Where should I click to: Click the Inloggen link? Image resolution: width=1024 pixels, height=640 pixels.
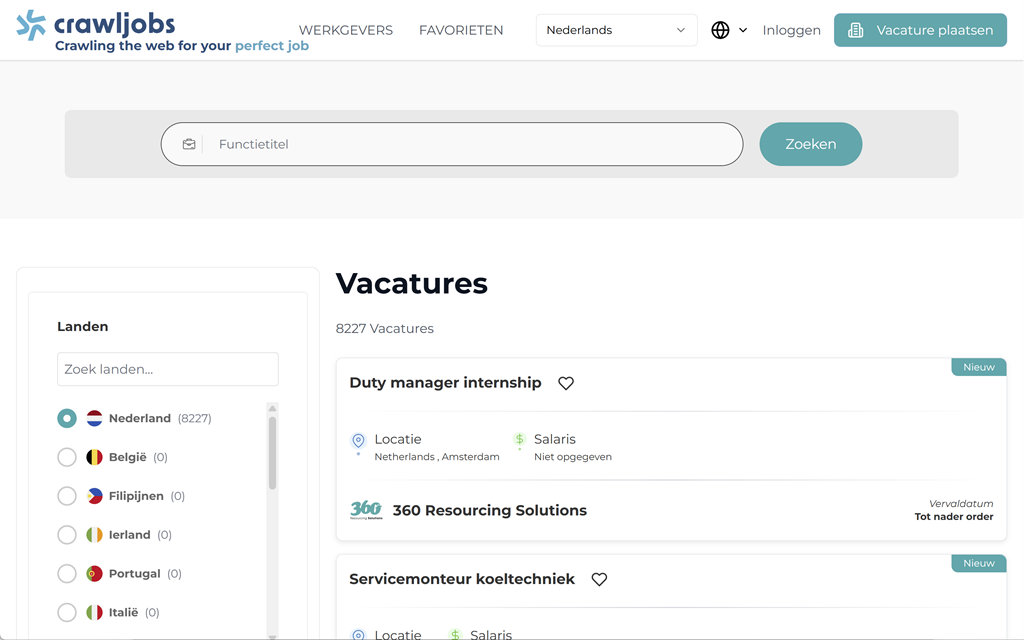point(791,30)
